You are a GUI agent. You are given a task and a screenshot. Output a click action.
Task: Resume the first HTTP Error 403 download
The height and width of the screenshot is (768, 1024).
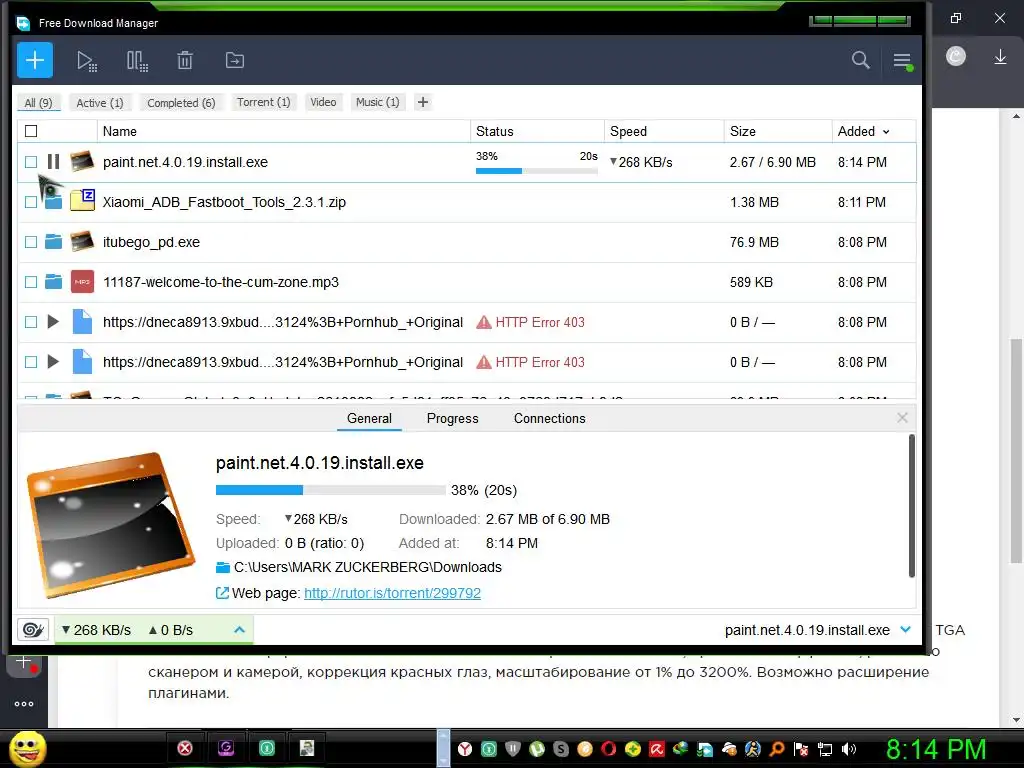[x=53, y=321]
